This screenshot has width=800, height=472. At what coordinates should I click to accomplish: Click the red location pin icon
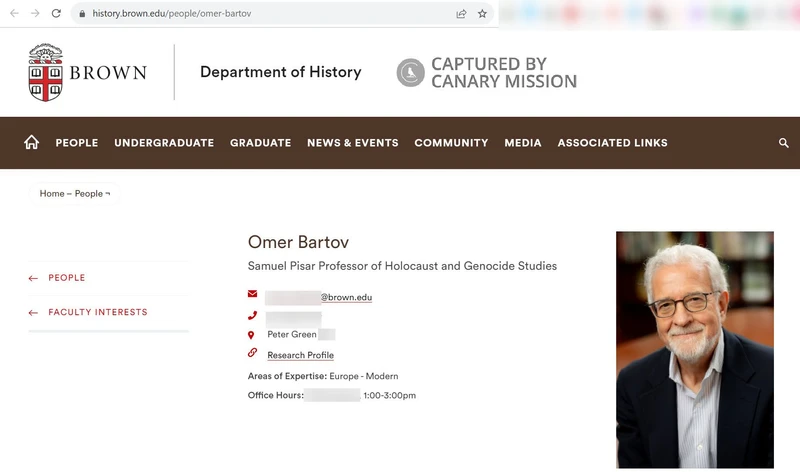[251, 335]
